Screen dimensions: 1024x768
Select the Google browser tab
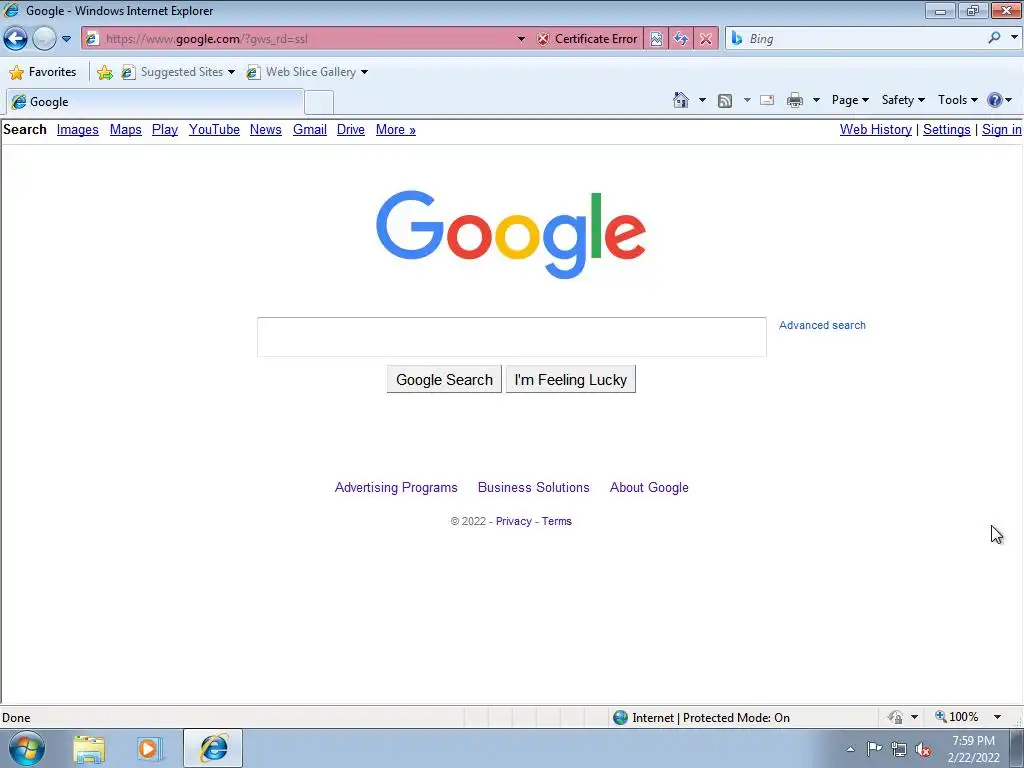pyautogui.click(x=155, y=102)
